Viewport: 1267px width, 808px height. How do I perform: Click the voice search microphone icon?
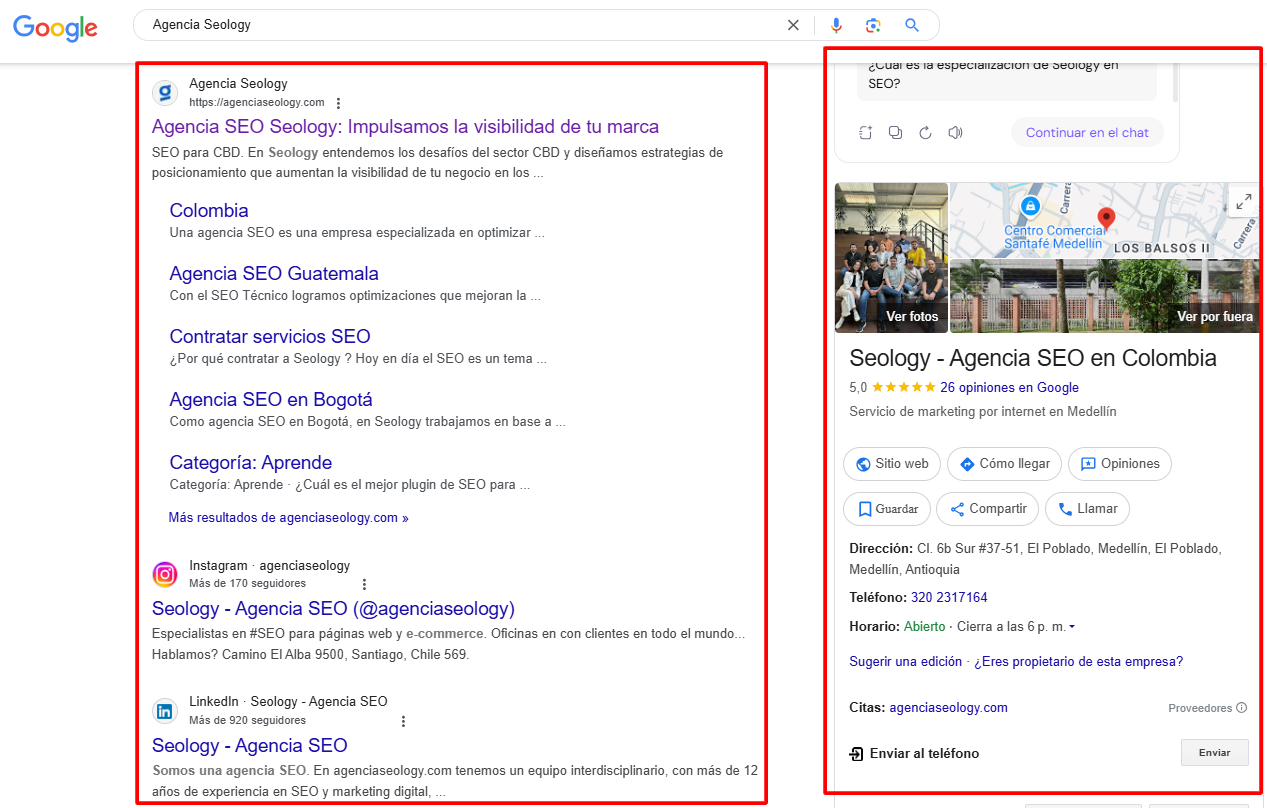tap(836, 25)
